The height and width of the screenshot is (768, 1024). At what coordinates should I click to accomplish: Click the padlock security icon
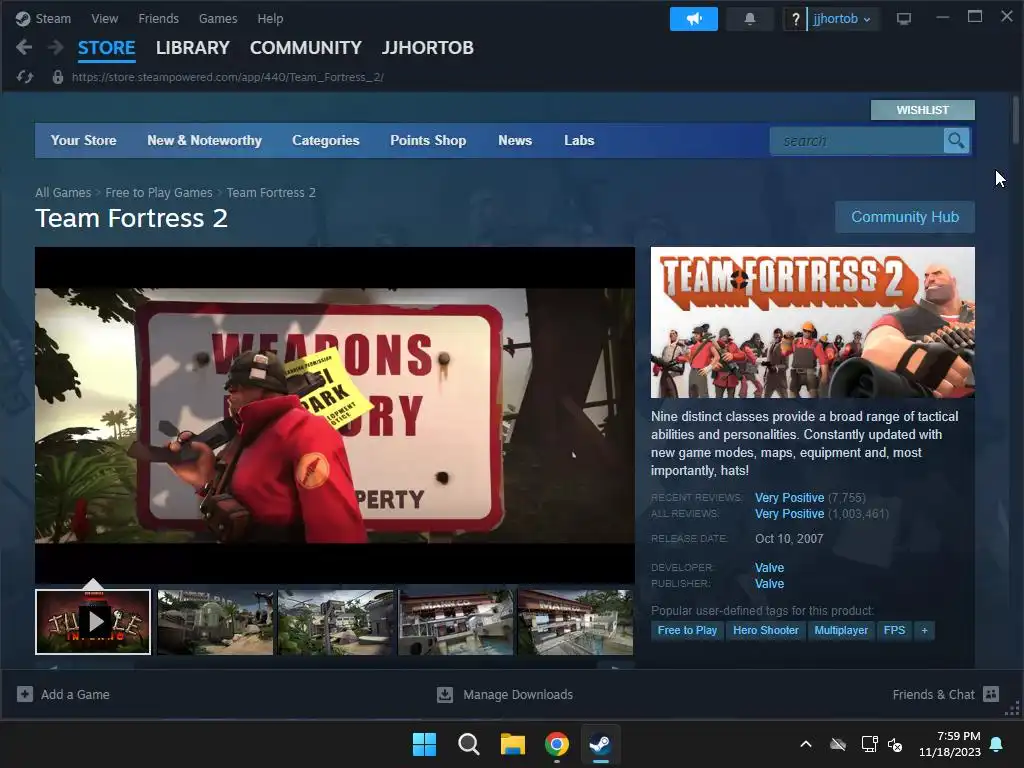click(x=57, y=77)
